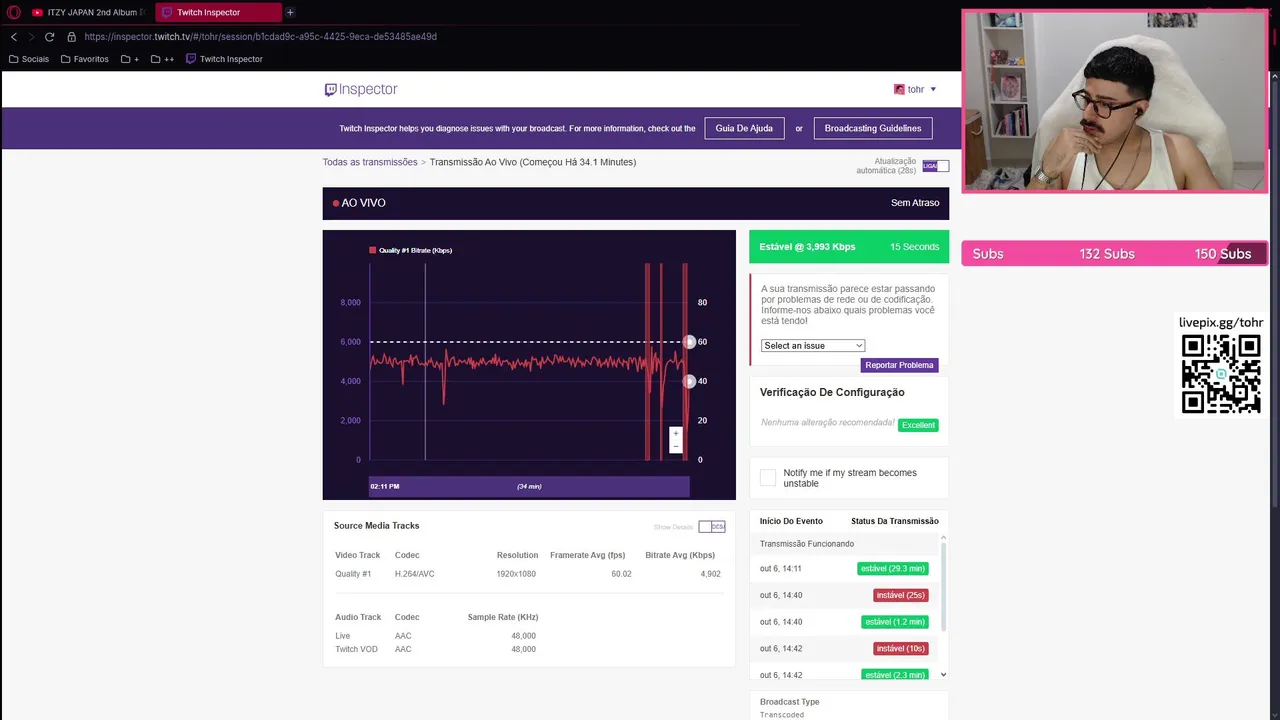This screenshot has height=720, width=1280.
Task: Zoom out the chart with the minus button
Action: point(676,446)
